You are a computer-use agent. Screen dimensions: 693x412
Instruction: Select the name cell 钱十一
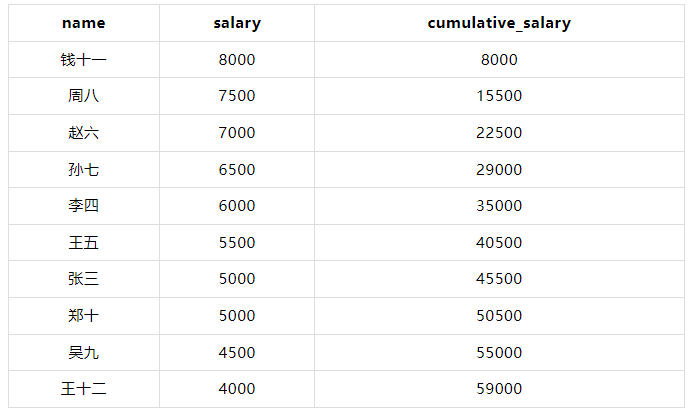tap(83, 60)
